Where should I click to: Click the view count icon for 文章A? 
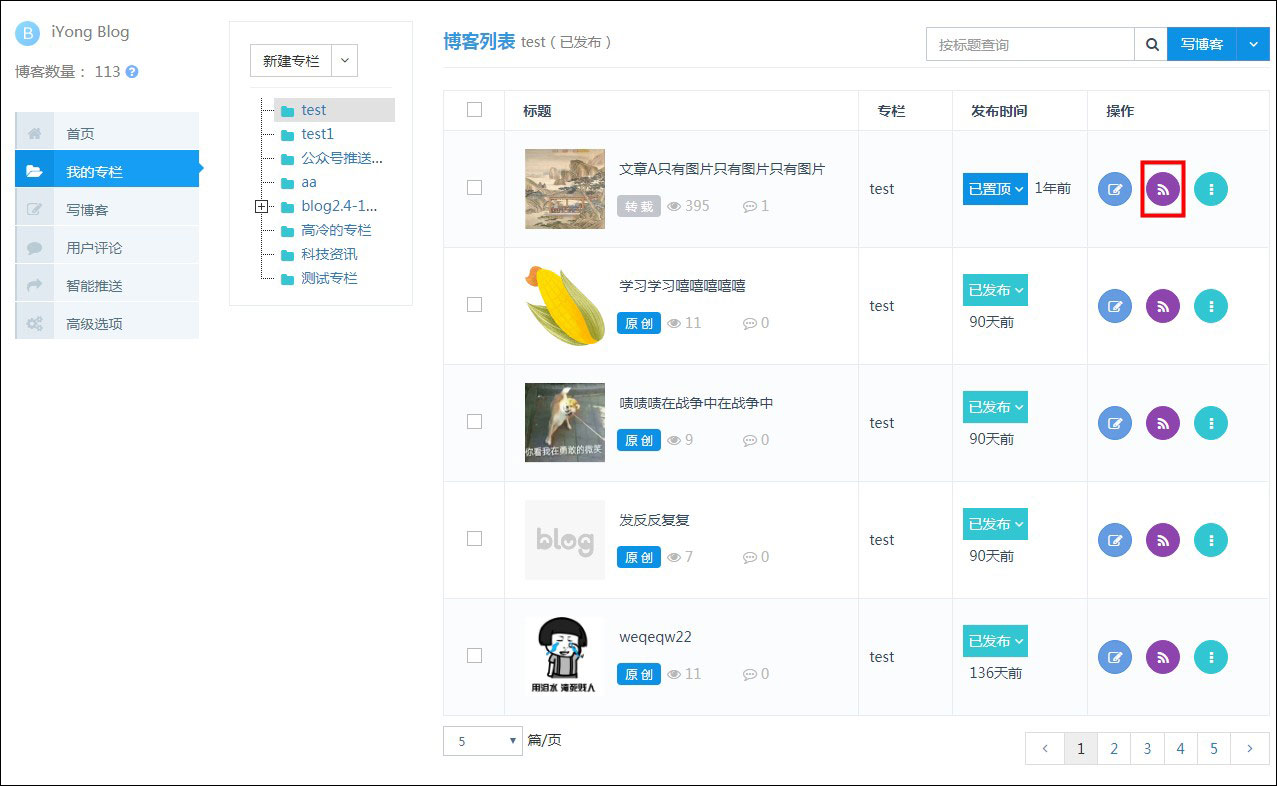pyautogui.click(x=674, y=206)
